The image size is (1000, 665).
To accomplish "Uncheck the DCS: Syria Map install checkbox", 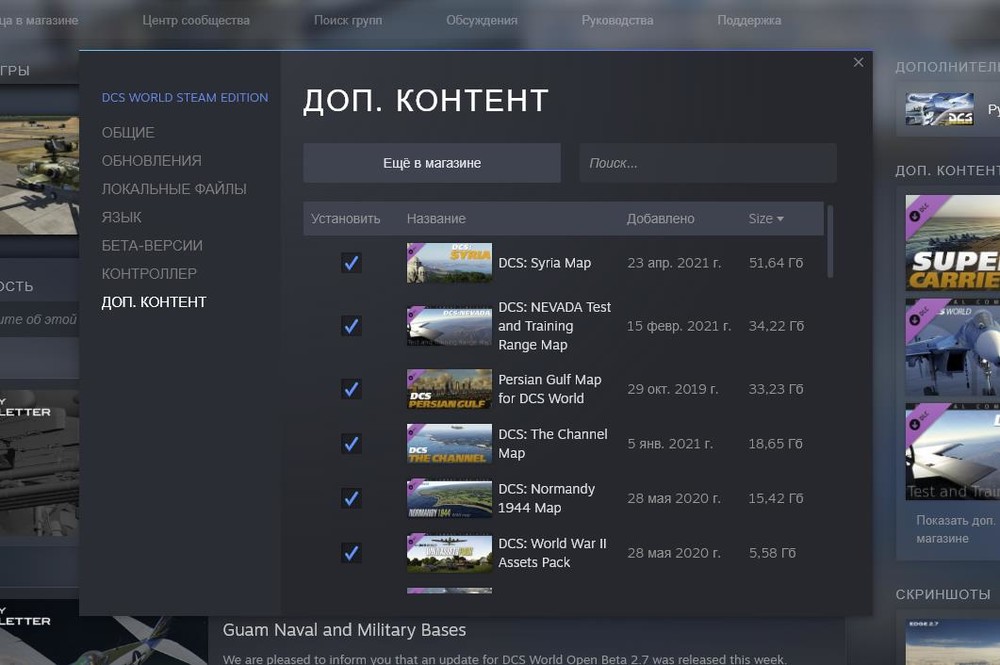I will 351,263.
